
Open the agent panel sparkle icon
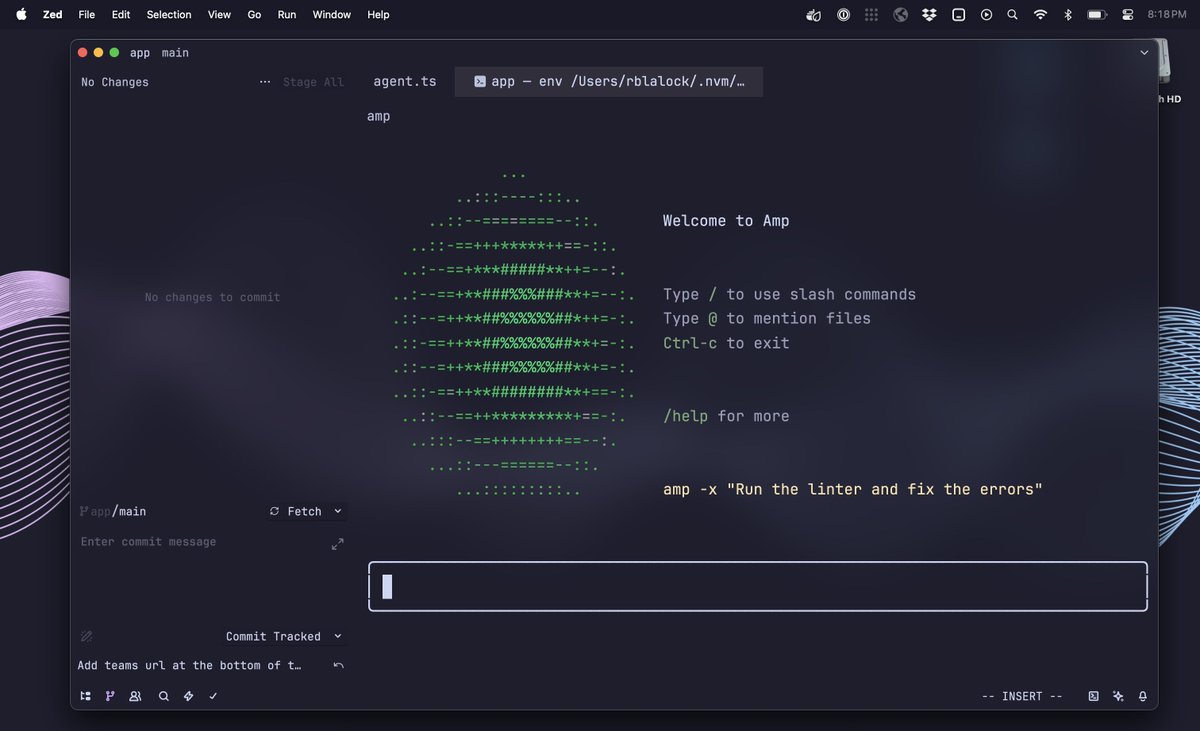(1118, 696)
